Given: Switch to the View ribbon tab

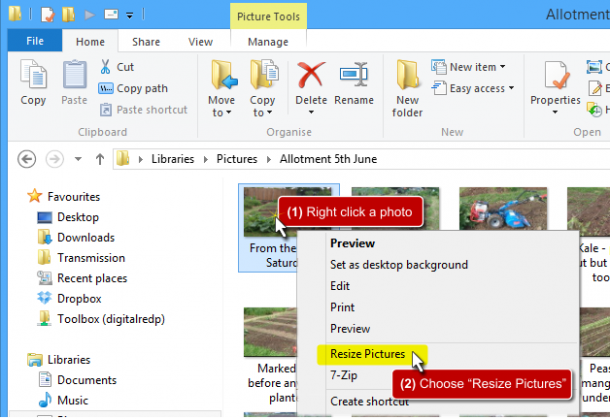Looking at the screenshot, I should click(200, 42).
